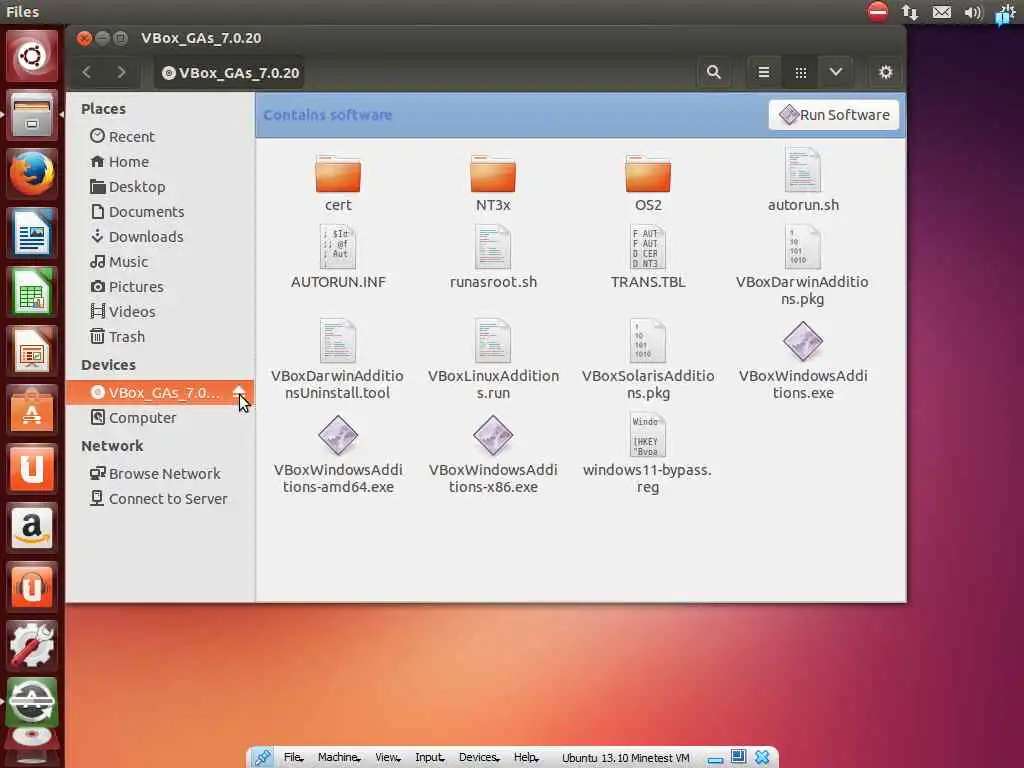Click the red error notification indicator

point(877,11)
